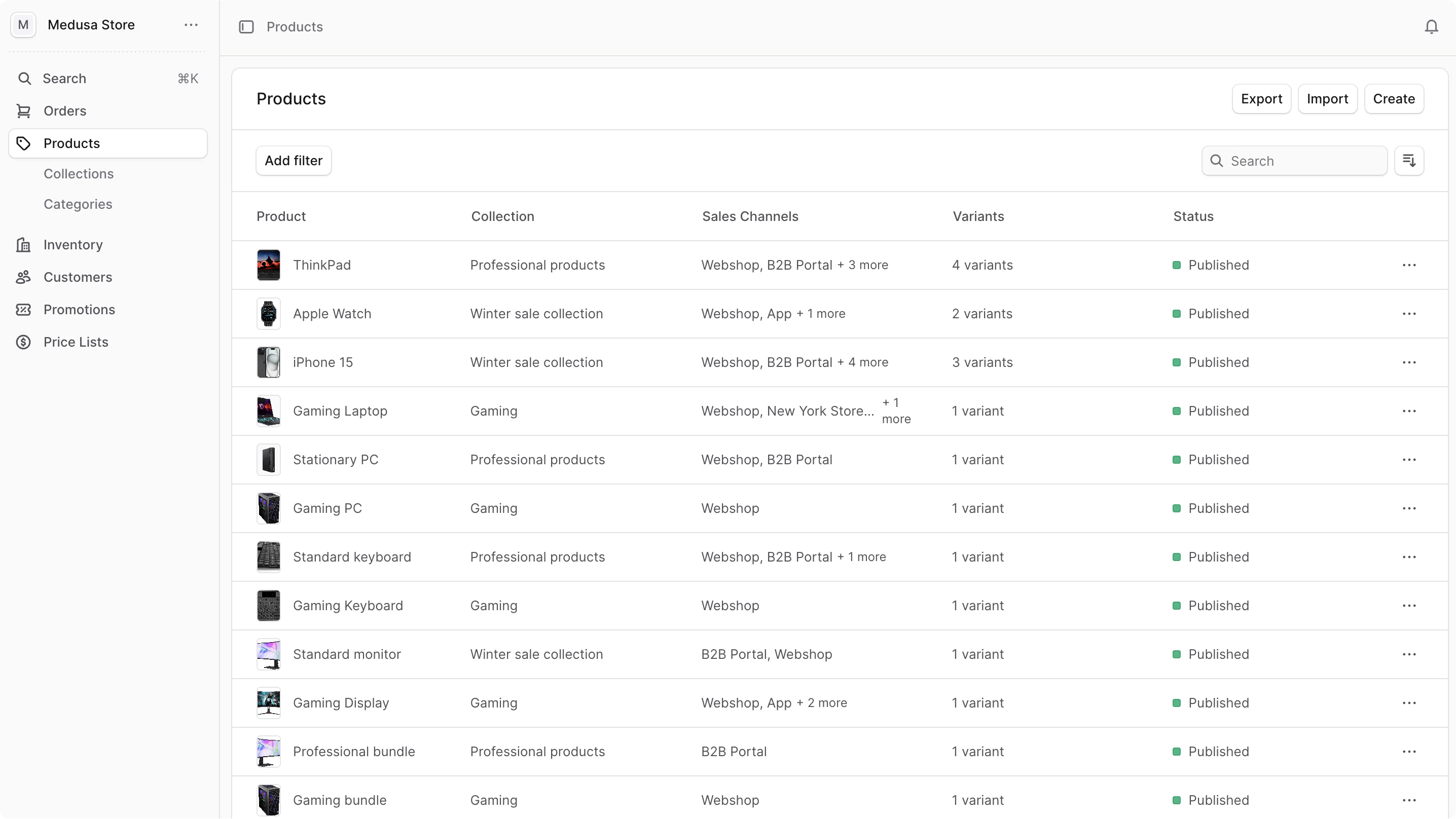Open the Gaming Laptop row actions menu
This screenshot has width=1456, height=819.
(x=1410, y=411)
